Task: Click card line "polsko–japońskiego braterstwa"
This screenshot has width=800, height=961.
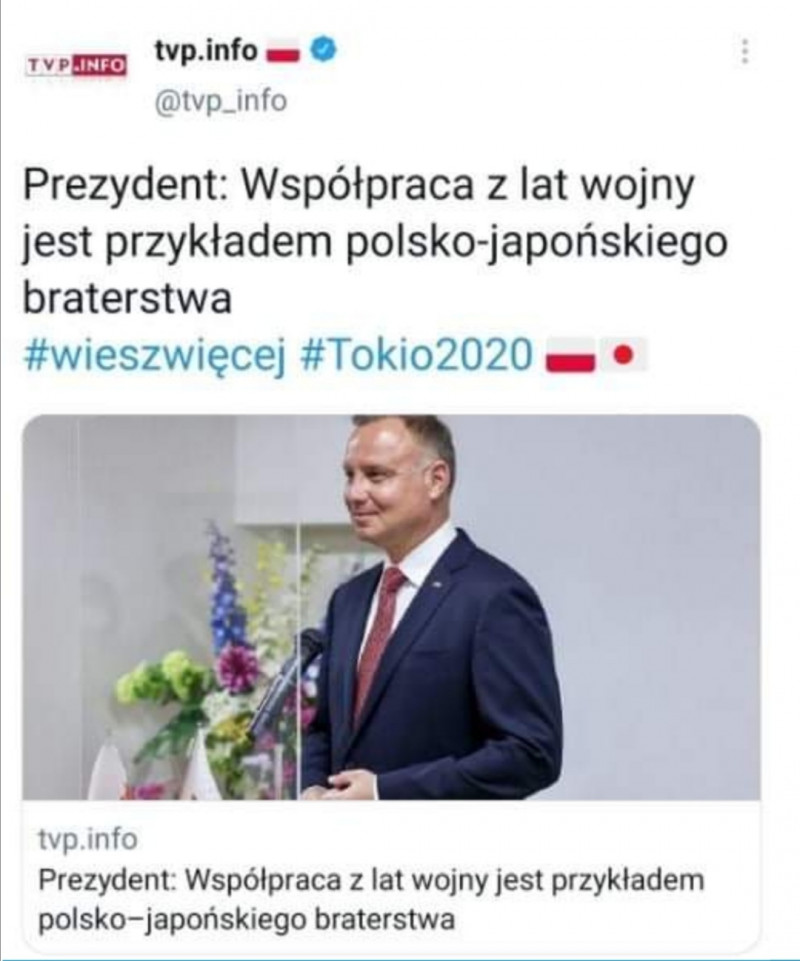Action: coord(246,919)
